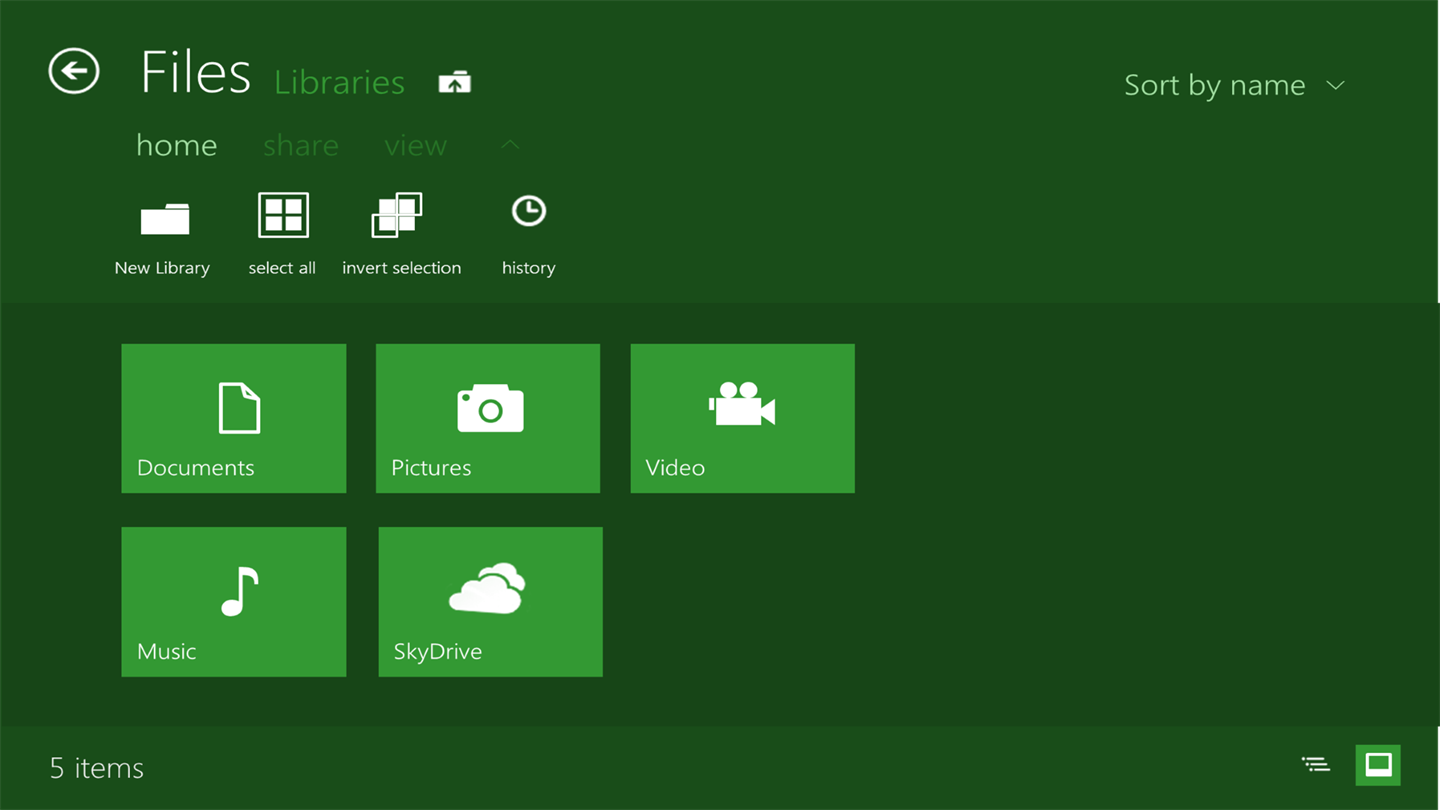This screenshot has width=1440, height=810.
Task: Open the SkyDrive tile
Action: (491, 602)
